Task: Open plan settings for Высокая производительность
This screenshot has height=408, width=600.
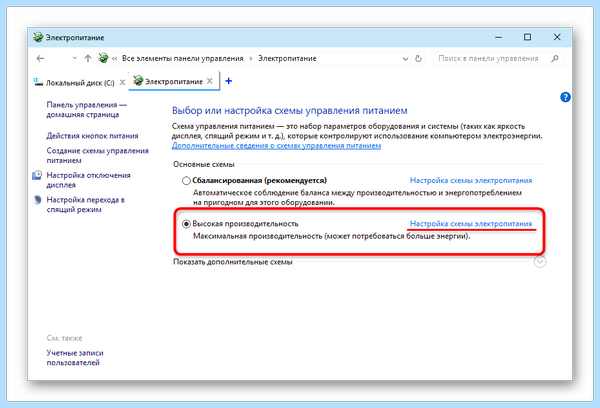Action: point(471,224)
